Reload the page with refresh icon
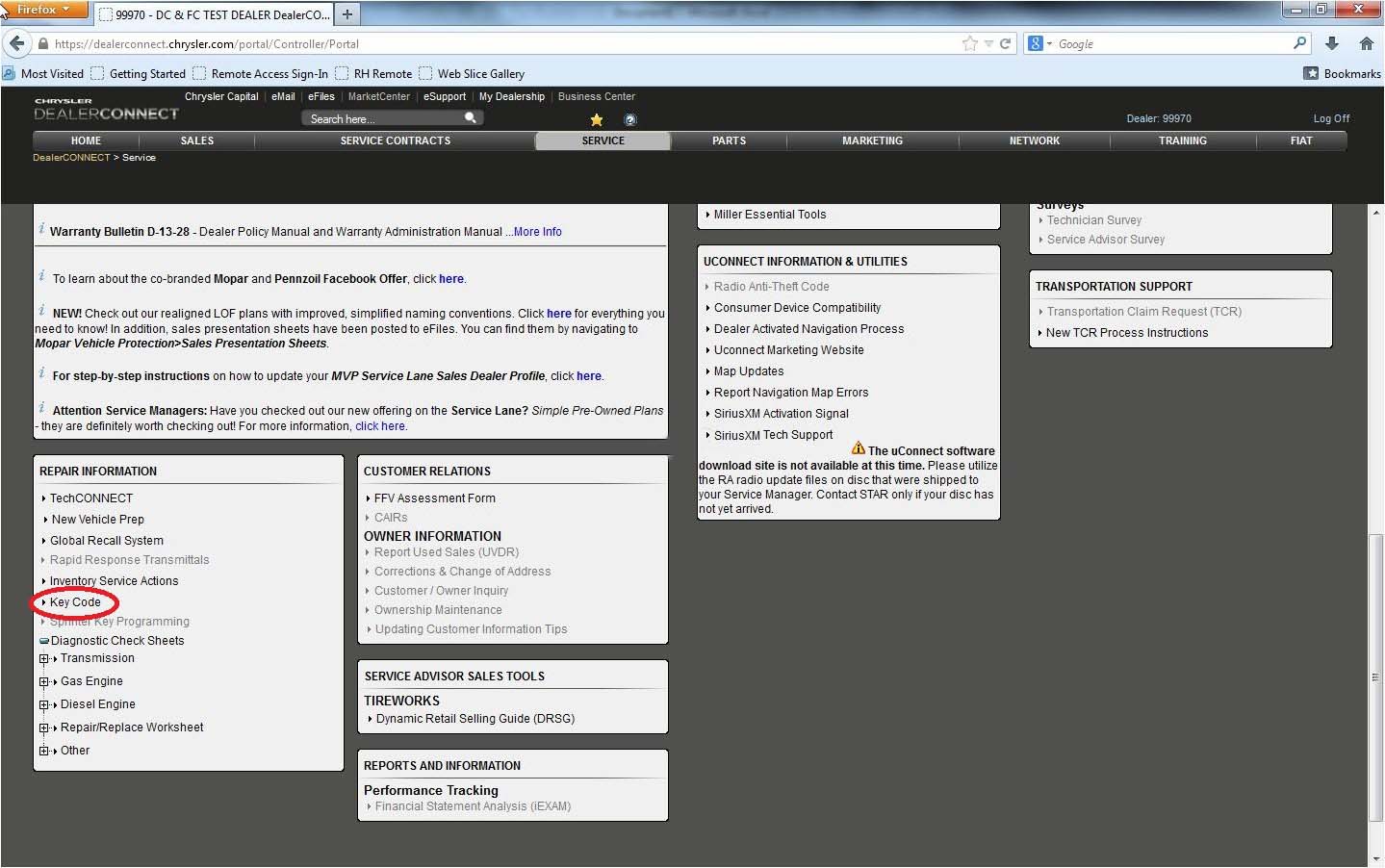 [1006, 43]
